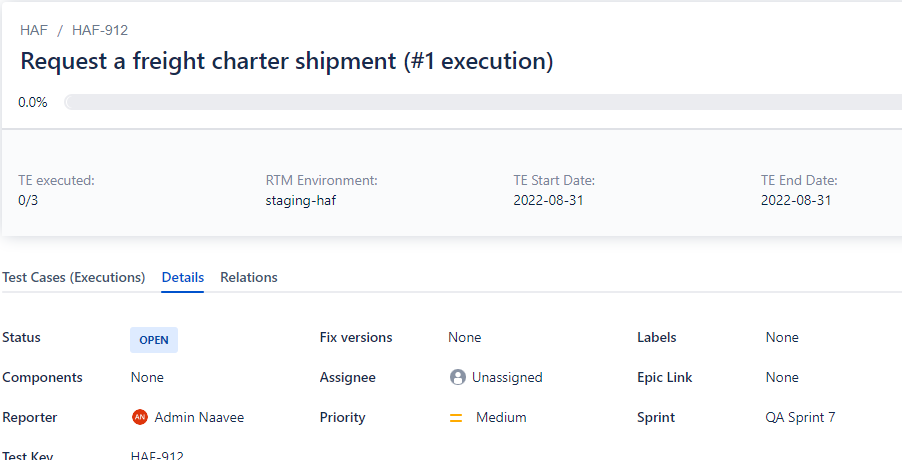Screen dimensions: 902x460
Task: Click the Admin Naavee reporter avatar icon
Action: point(140,417)
